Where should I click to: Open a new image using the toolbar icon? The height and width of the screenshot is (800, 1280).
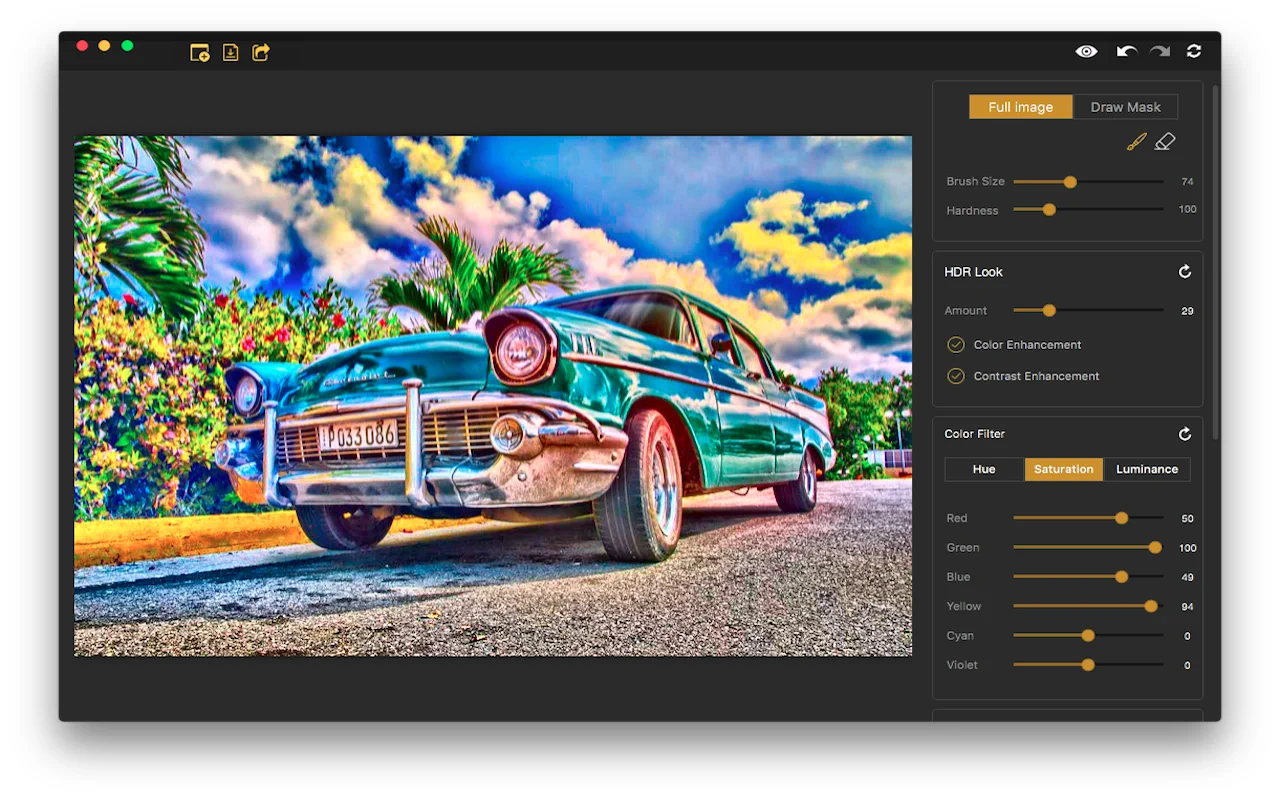199,52
